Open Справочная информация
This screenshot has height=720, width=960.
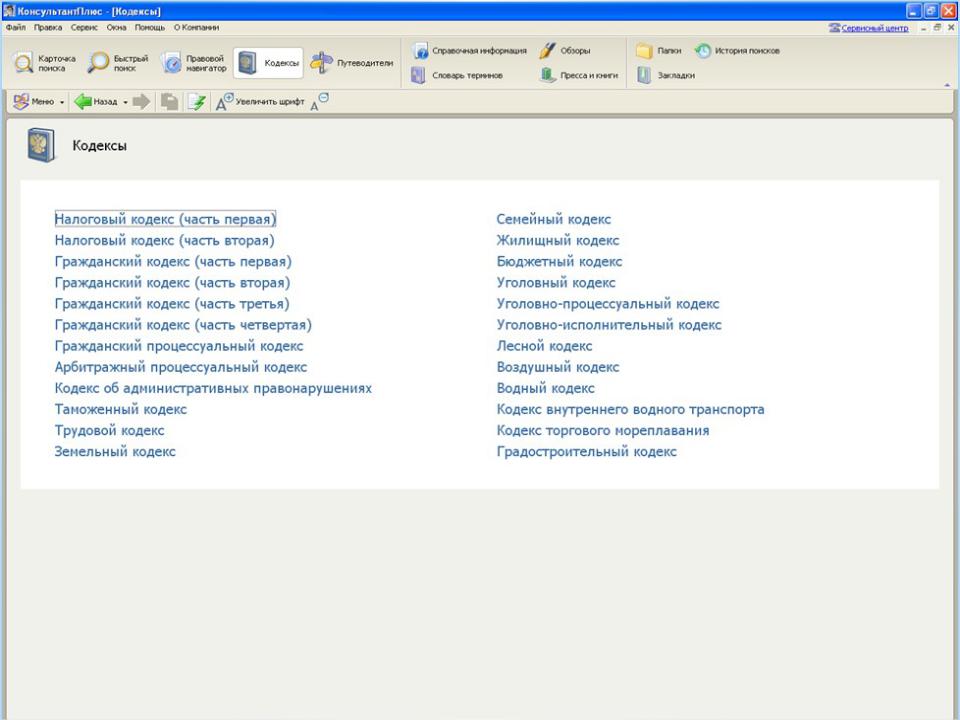[469, 51]
